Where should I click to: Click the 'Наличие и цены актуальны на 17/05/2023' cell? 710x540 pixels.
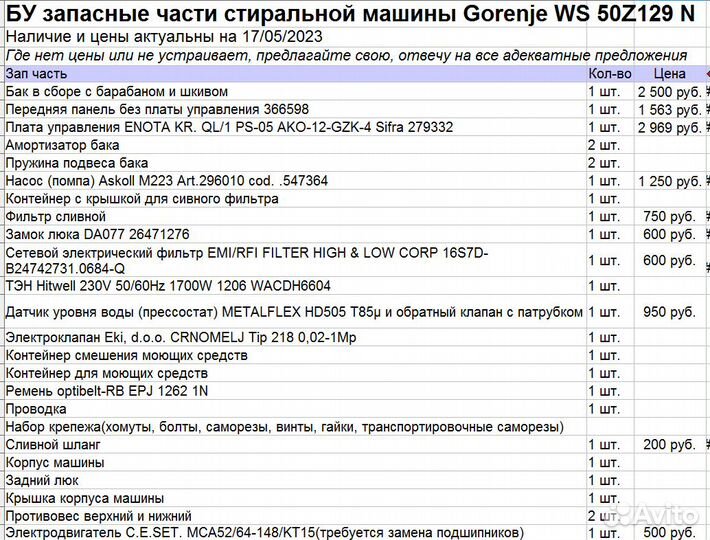[164, 36]
